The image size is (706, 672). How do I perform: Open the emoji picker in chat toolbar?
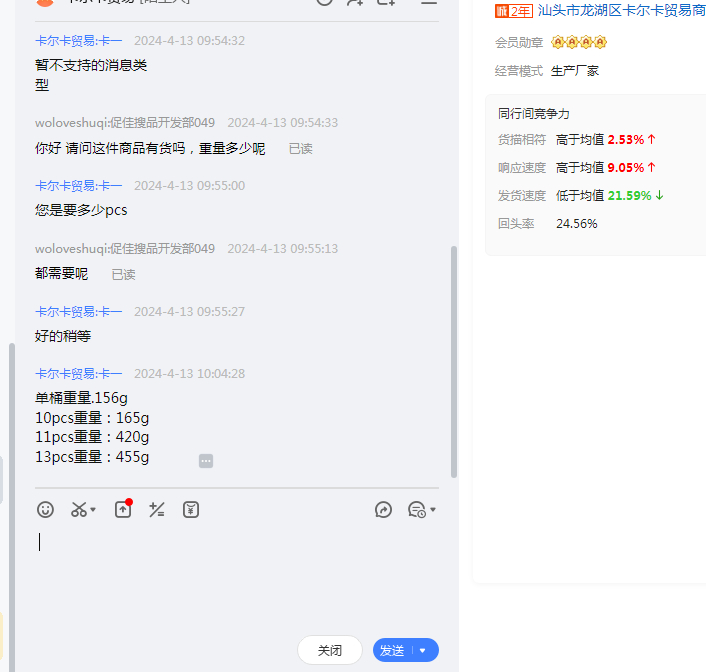(45, 510)
